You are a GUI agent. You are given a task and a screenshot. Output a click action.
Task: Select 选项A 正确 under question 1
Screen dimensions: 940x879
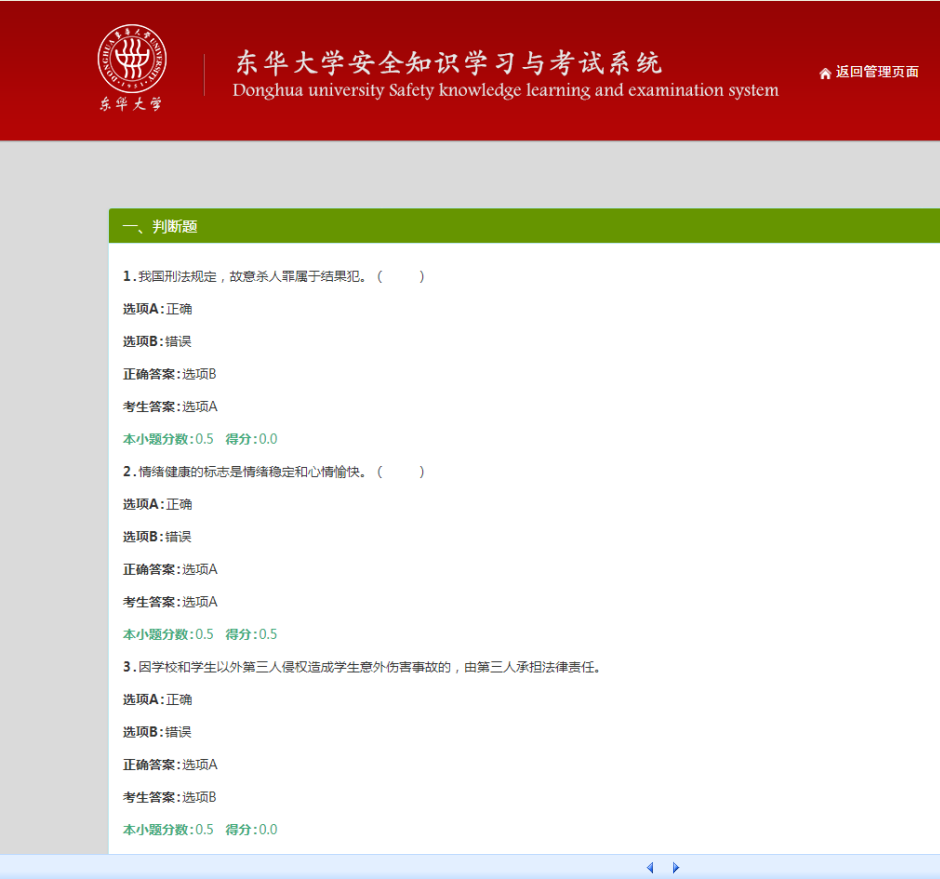tap(157, 309)
